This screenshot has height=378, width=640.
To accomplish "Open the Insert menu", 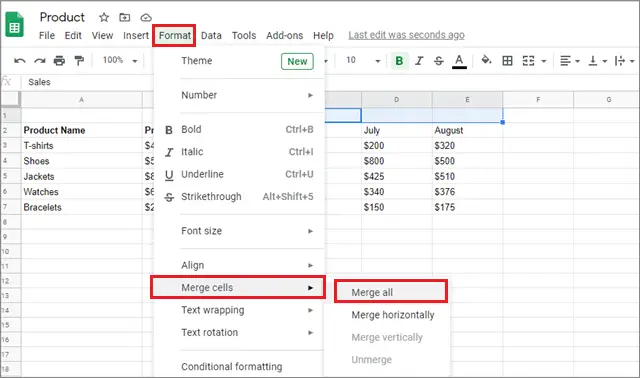I will pos(136,36).
